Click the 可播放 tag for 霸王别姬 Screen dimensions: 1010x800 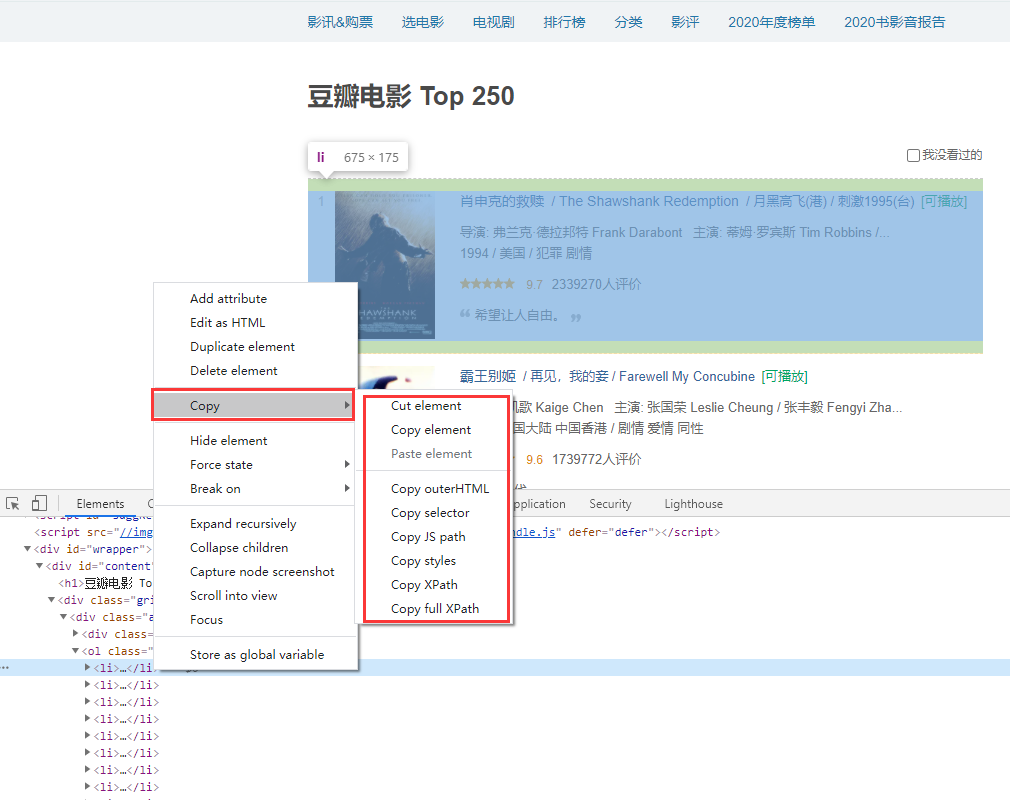tap(784, 376)
